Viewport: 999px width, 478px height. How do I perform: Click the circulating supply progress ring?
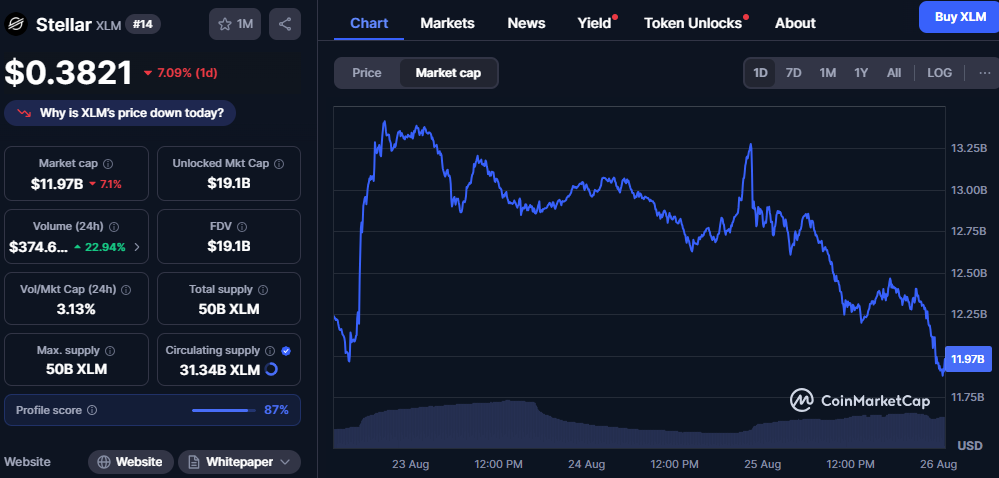coord(271,369)
